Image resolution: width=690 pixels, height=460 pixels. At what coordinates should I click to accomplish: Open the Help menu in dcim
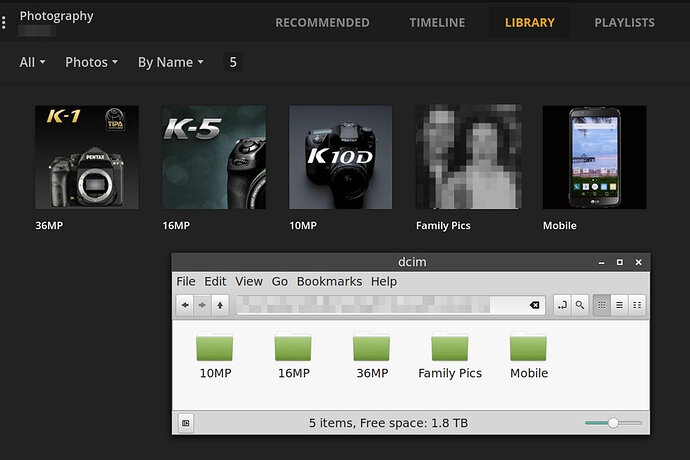pyautogui.click(x=384, y=281)
